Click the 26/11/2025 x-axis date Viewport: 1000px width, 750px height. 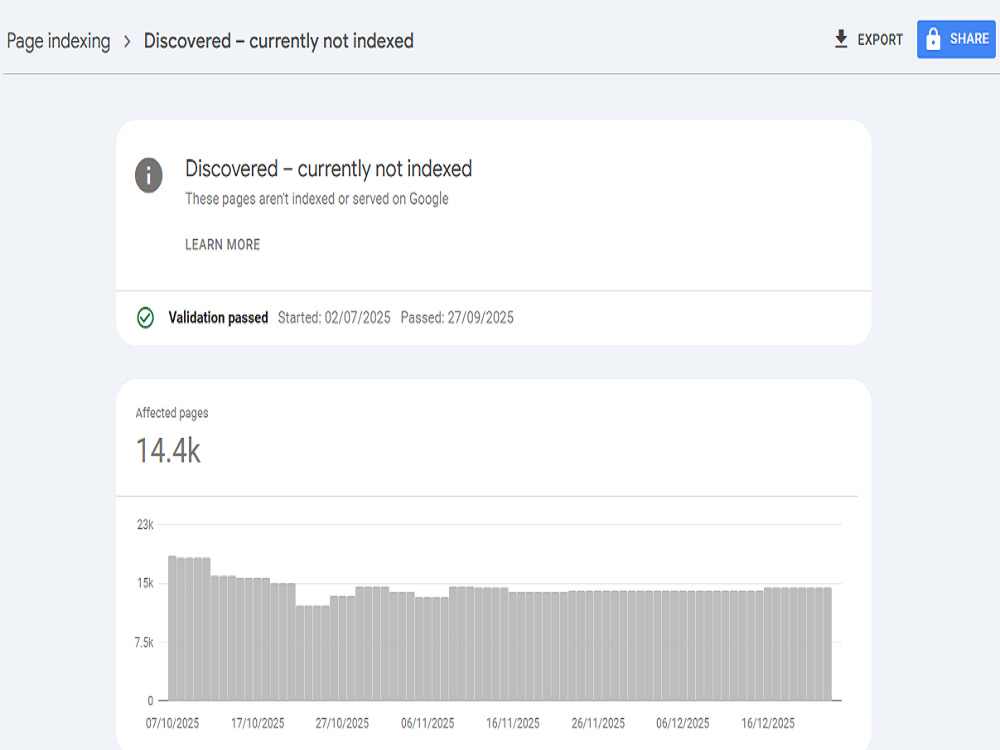click(x=598, y=723)
